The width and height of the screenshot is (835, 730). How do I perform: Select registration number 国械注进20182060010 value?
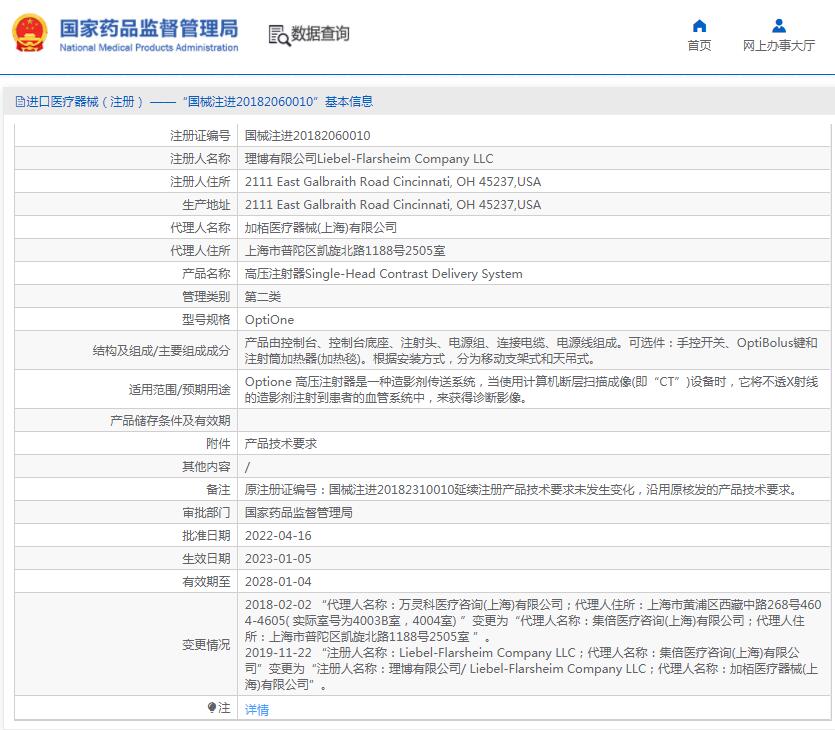pyautogui.click(x=307, y=136)
